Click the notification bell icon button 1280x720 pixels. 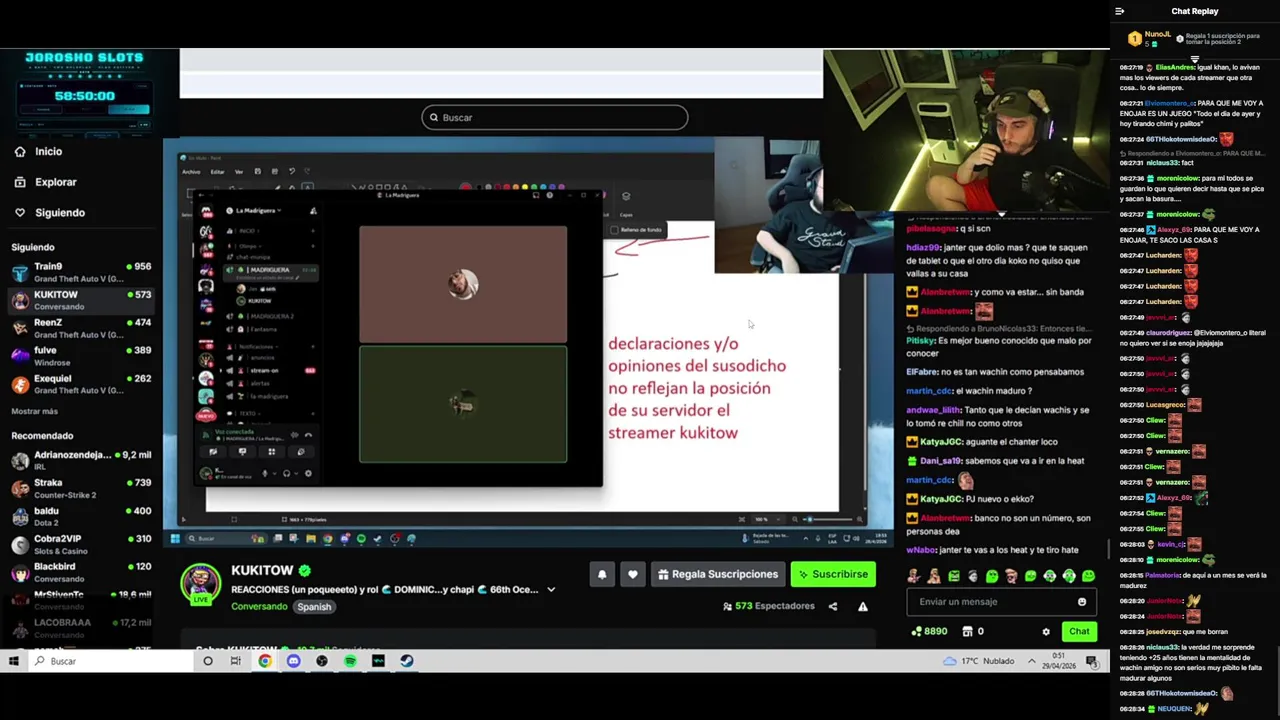[x=602, y=574]
